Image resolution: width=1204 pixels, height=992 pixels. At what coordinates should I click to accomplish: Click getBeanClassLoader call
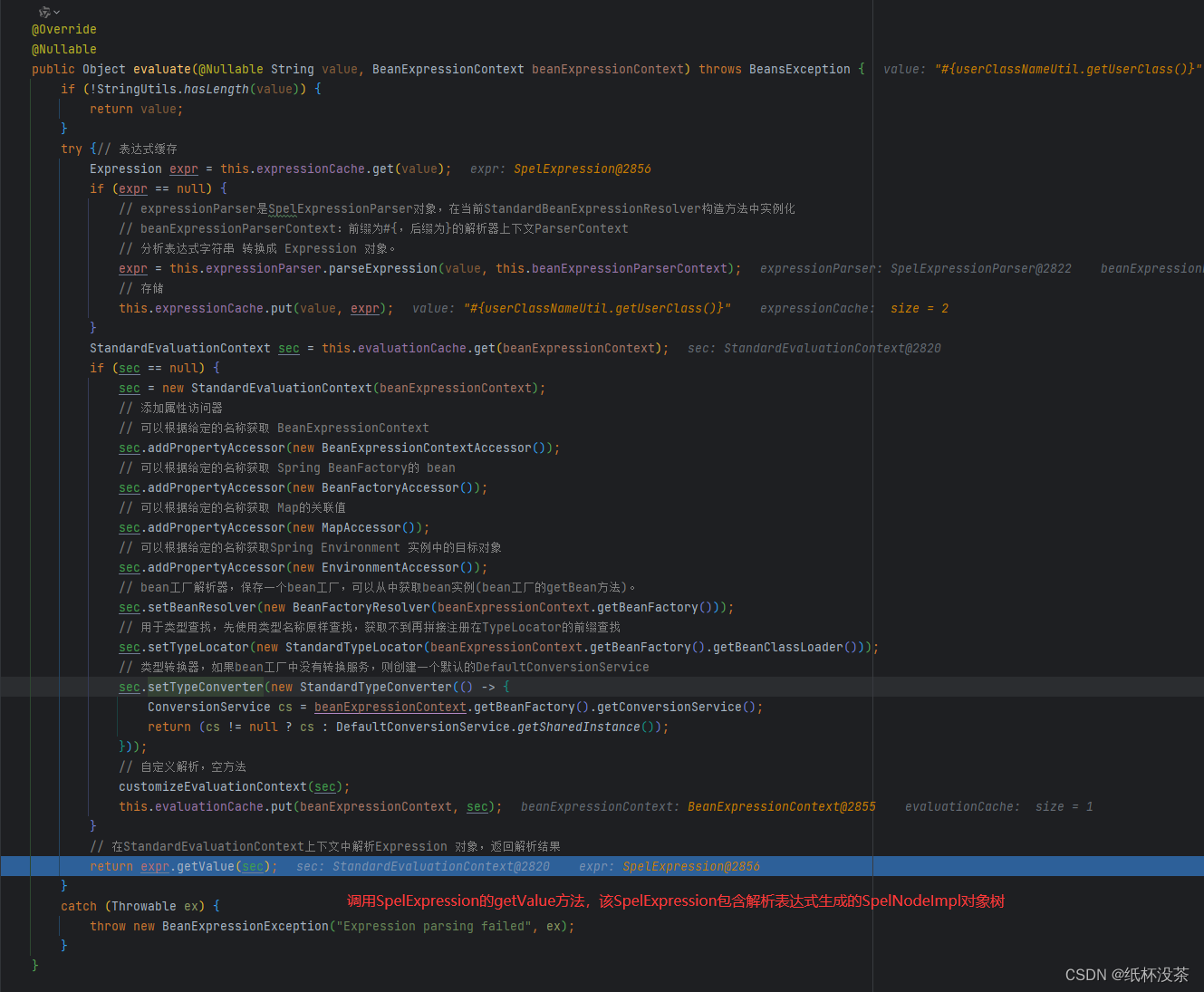click(778, 647)
